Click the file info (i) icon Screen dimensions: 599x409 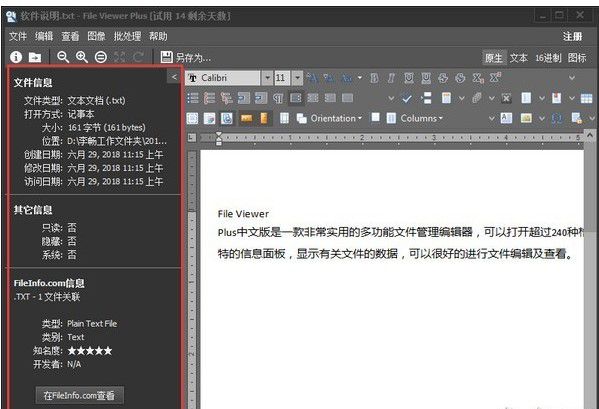pos(16,57)
